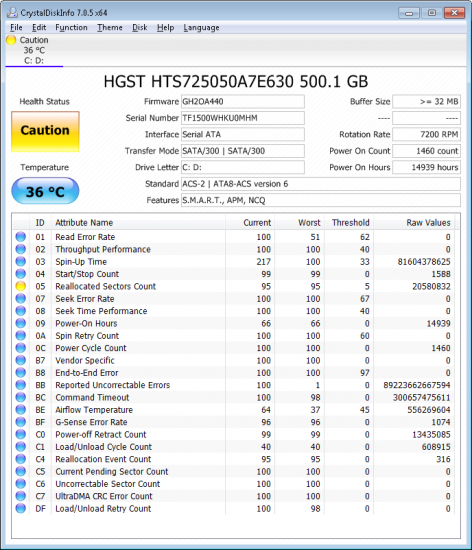472x550 pixels.
Task: Click the yellow Caution status icon in disk bar
Action: (11, 40)
